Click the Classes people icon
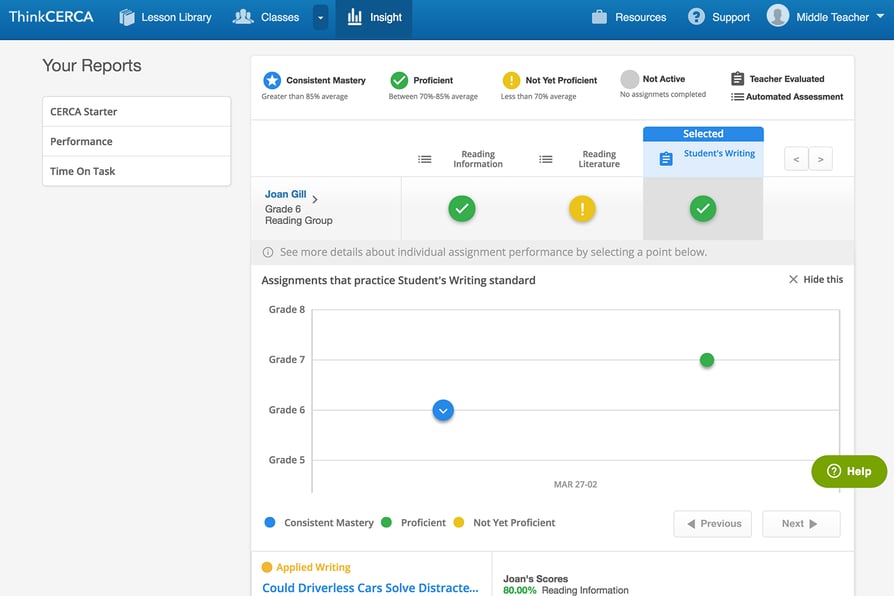The height and width of the screenshot is (596, 894). [243, 17]
